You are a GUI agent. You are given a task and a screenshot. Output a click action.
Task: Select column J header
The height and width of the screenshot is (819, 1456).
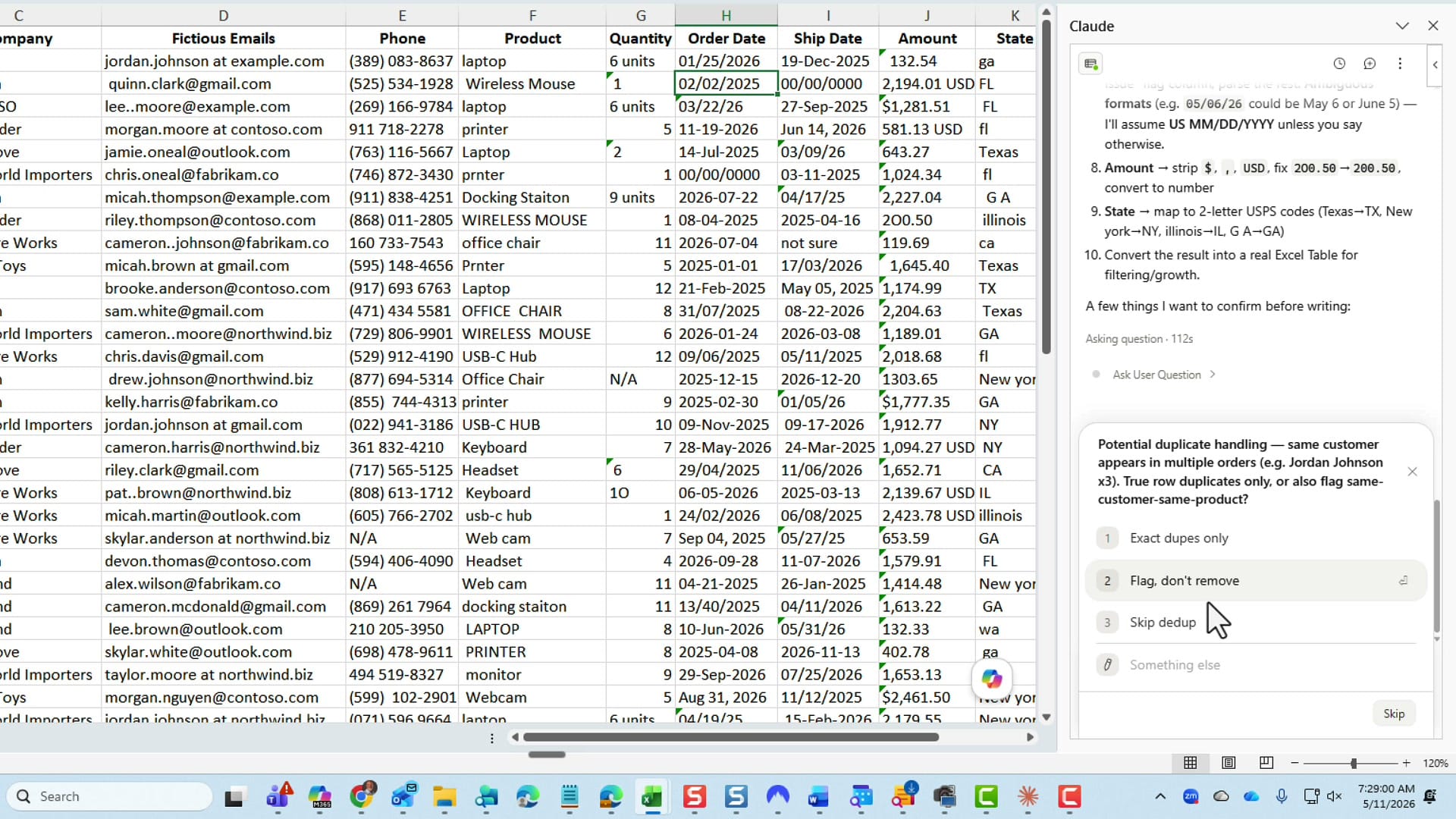[x=927, y=15]
